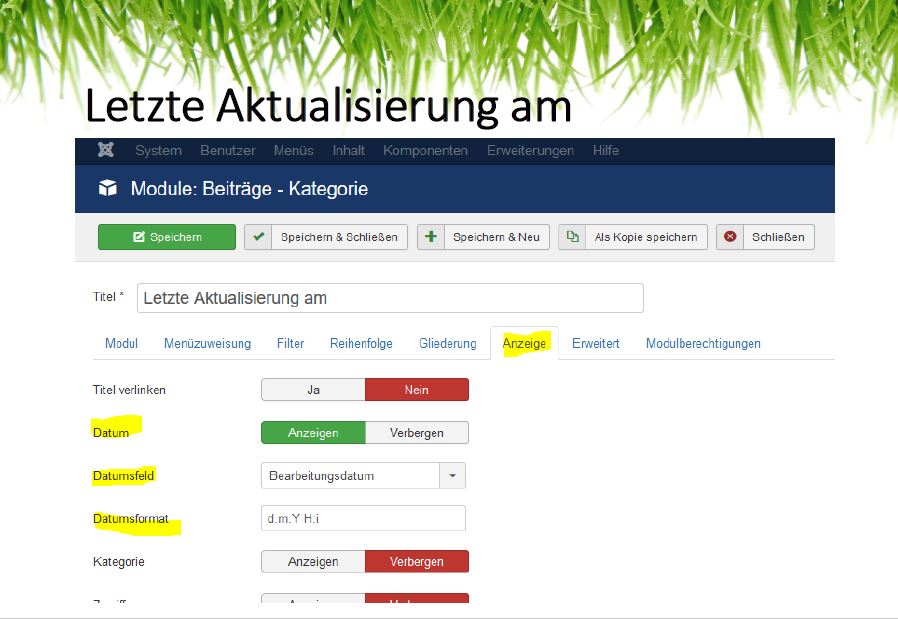Open the Datumsfeld dropdown arrow
The width and height of the screenshot is (898, 619).
[x=453, y=476]
